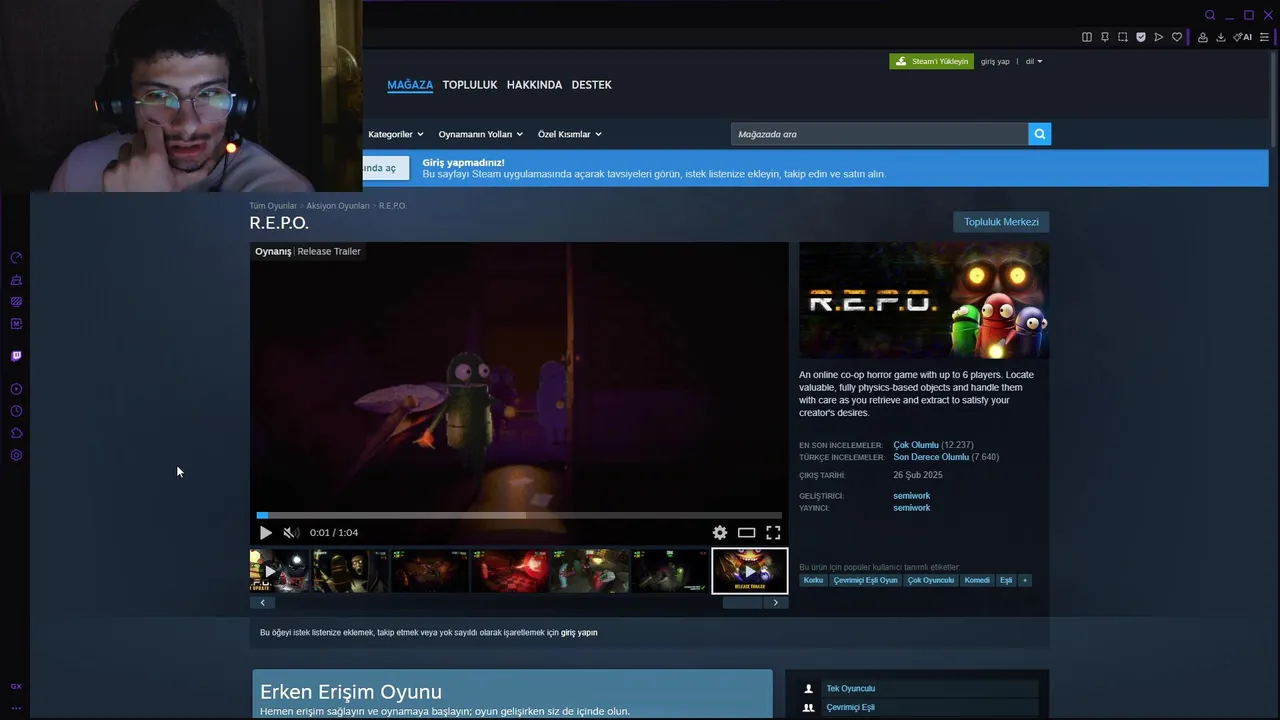
Task: Go to Tüm Oyunlar breadcrumb
Action: point(273,206)
